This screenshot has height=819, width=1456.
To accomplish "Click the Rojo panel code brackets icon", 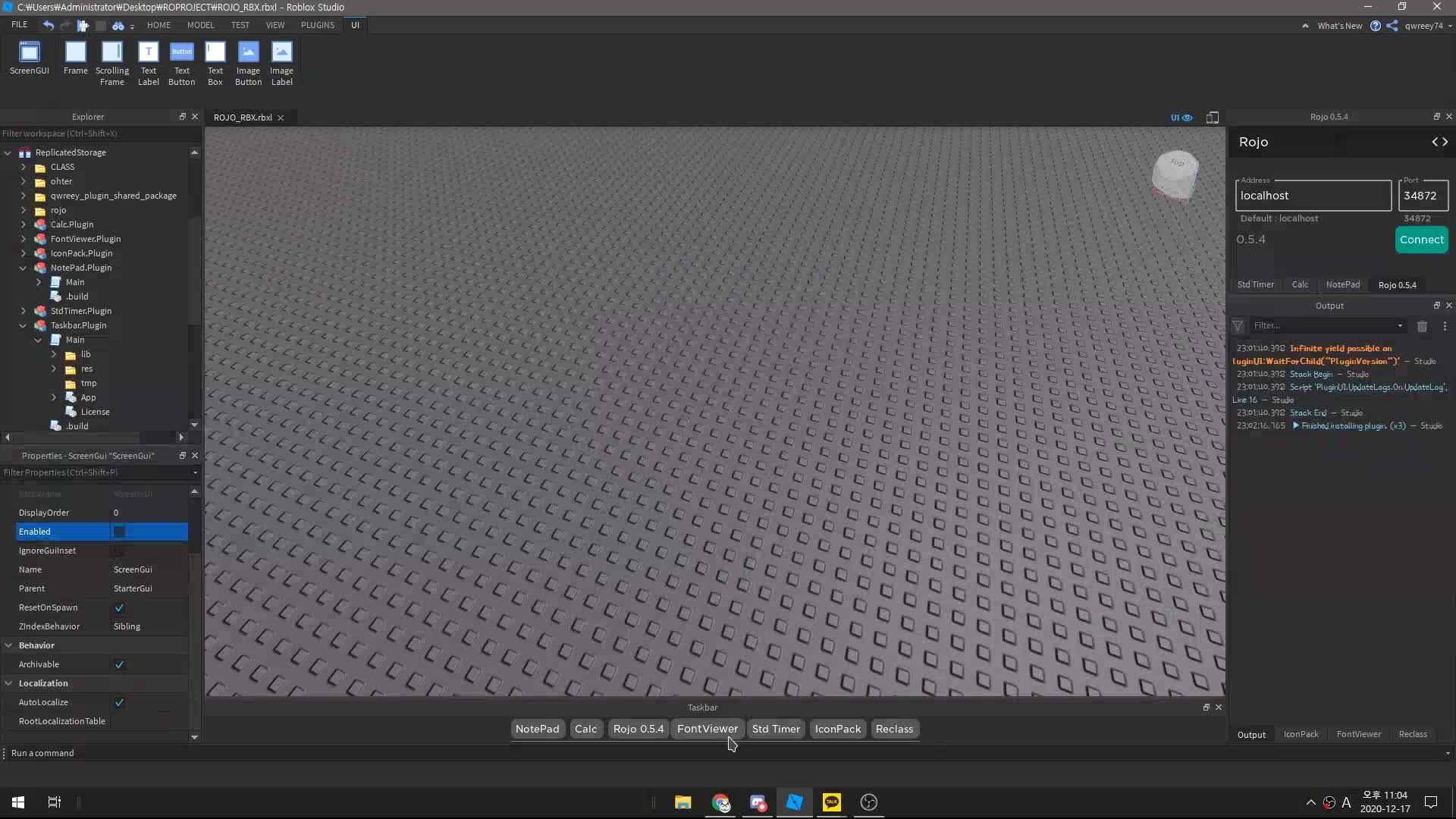I will coord(1439,142).
